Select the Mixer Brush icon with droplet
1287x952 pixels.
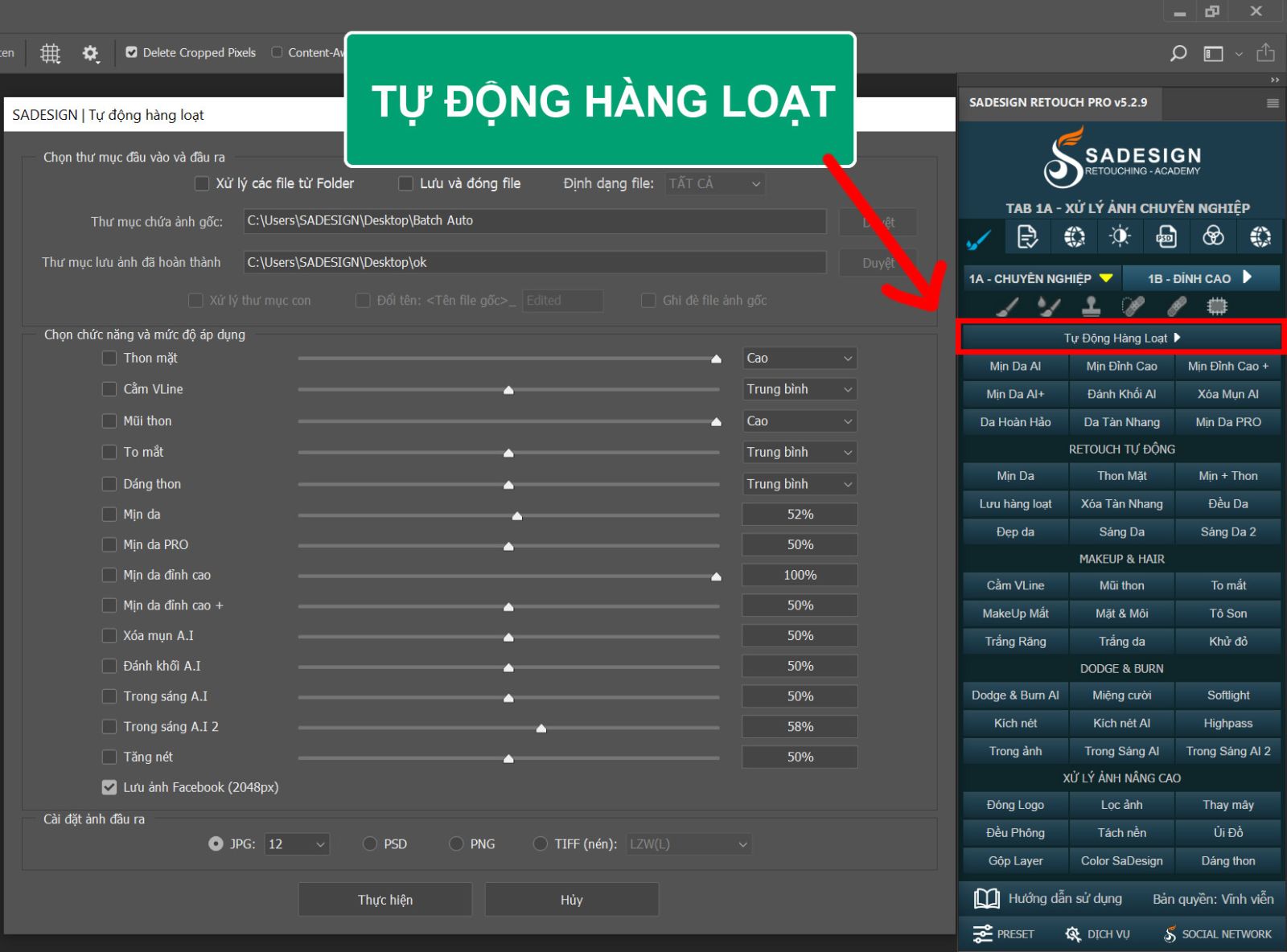[1049, 306]
